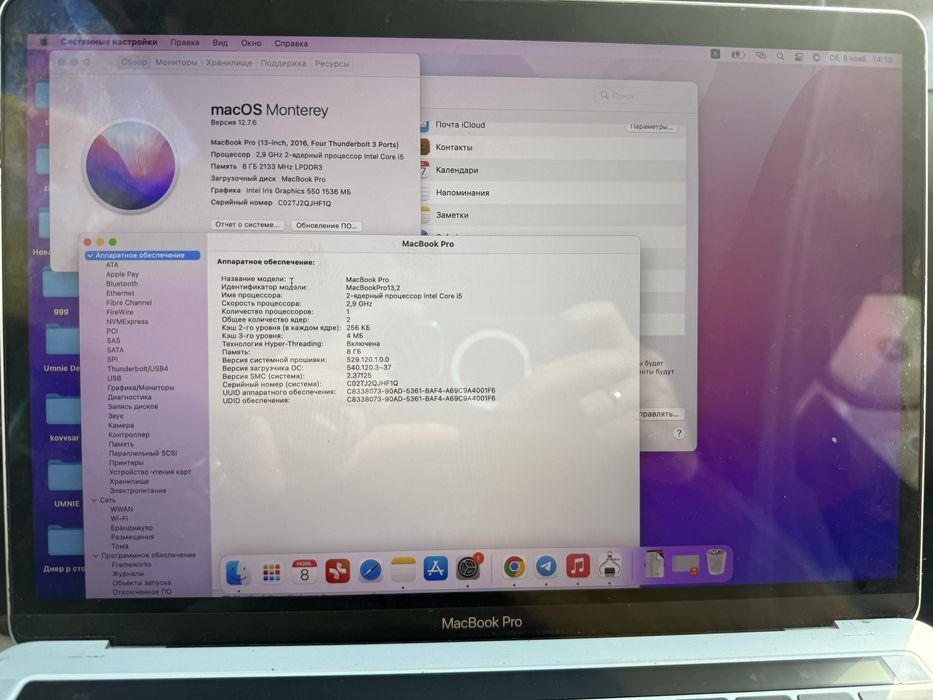Launch the red app next to Calendar in Dock

click(337, 571)
